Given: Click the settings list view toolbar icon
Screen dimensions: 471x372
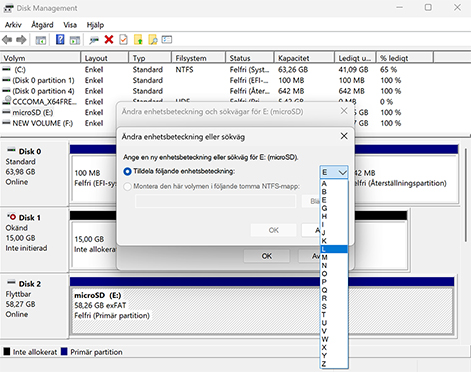Looking at the screenshot, I should (167, 40).
